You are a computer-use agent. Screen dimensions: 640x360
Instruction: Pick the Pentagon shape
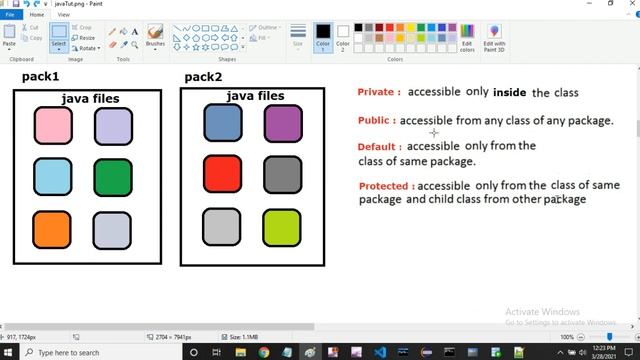196,38
